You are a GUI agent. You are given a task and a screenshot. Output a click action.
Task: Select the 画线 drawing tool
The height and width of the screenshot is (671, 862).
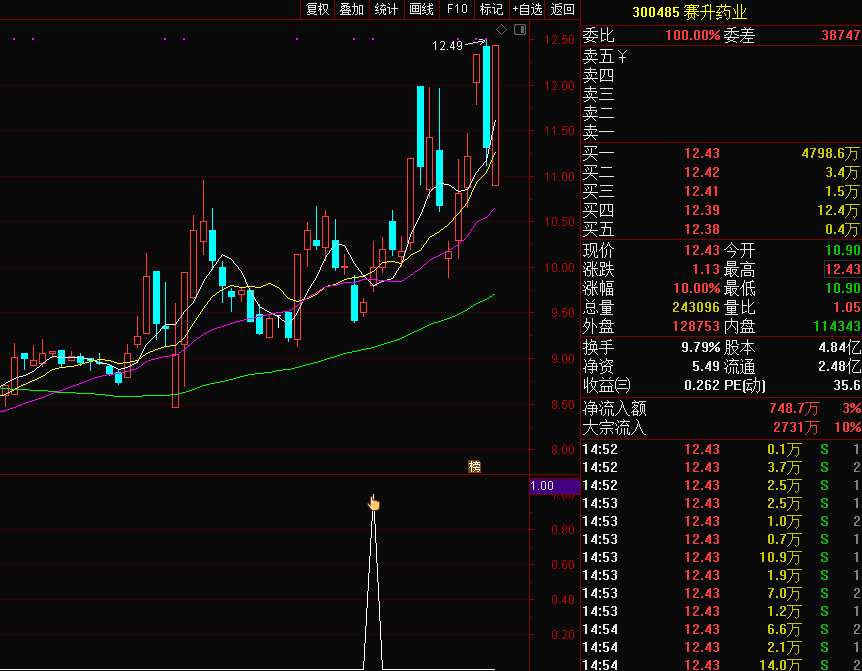point(422,9)
